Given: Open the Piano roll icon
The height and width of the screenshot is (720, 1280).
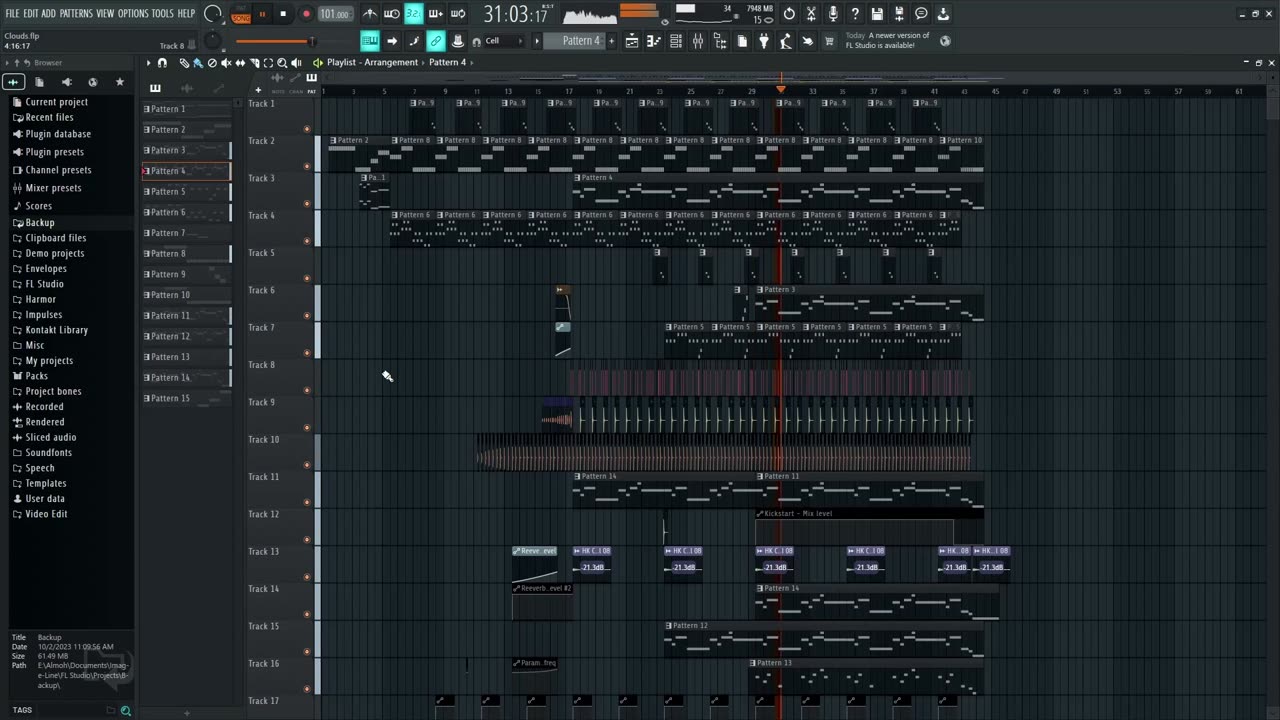Looking at the screenshot, I should tap(654, 41).
